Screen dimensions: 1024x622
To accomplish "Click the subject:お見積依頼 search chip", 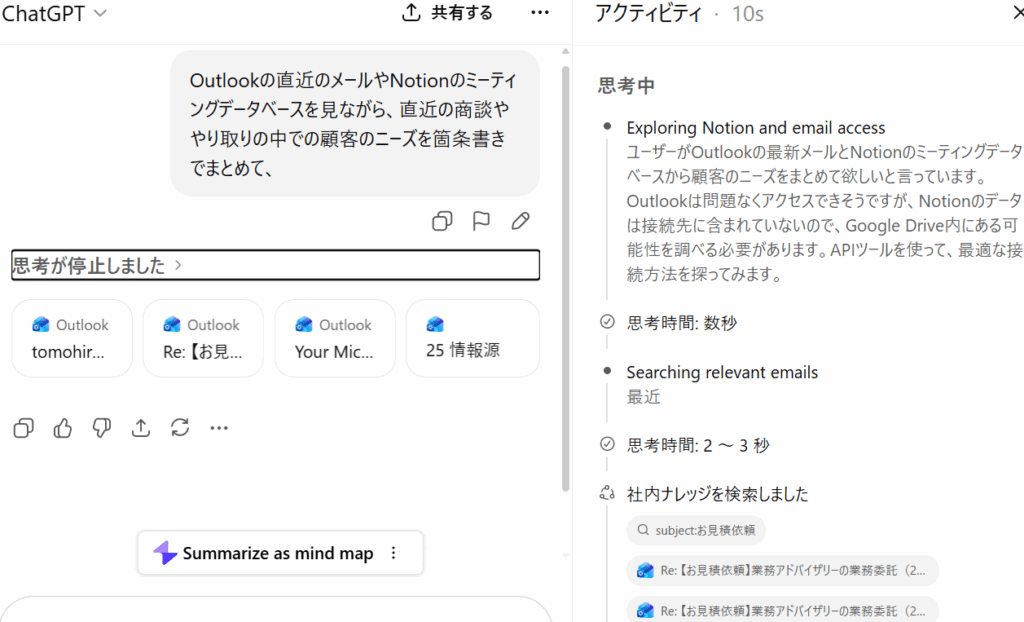I will point(695,530).
